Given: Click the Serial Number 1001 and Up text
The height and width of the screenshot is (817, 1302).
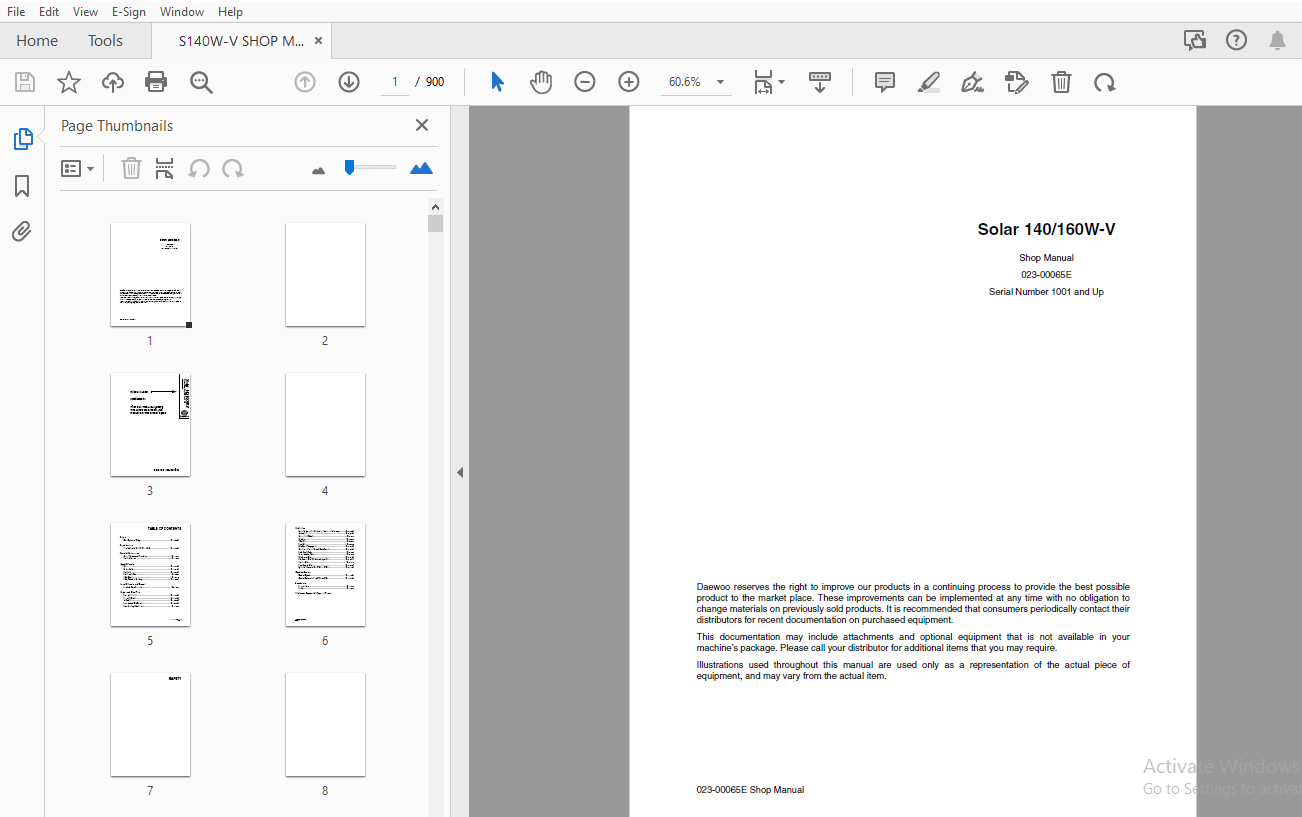Looking at the screenshot, I should click(x=1046, y=292).
